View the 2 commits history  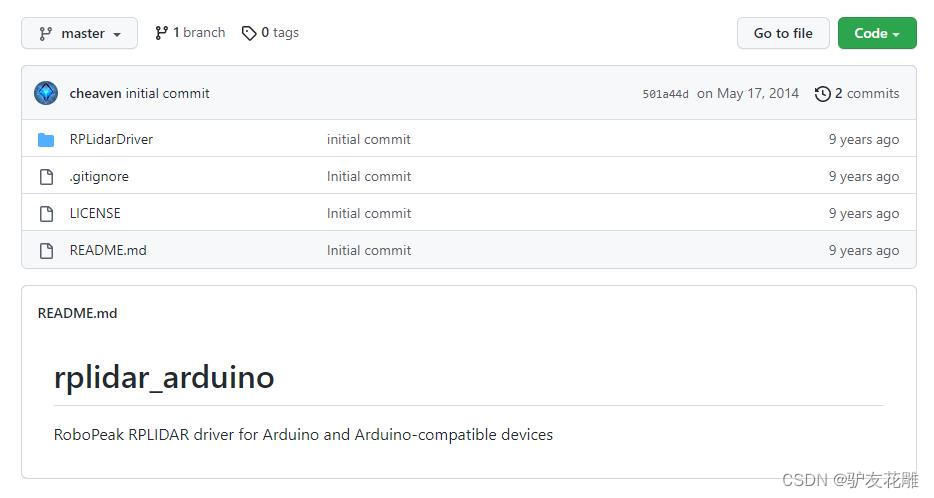pos(866,93)
